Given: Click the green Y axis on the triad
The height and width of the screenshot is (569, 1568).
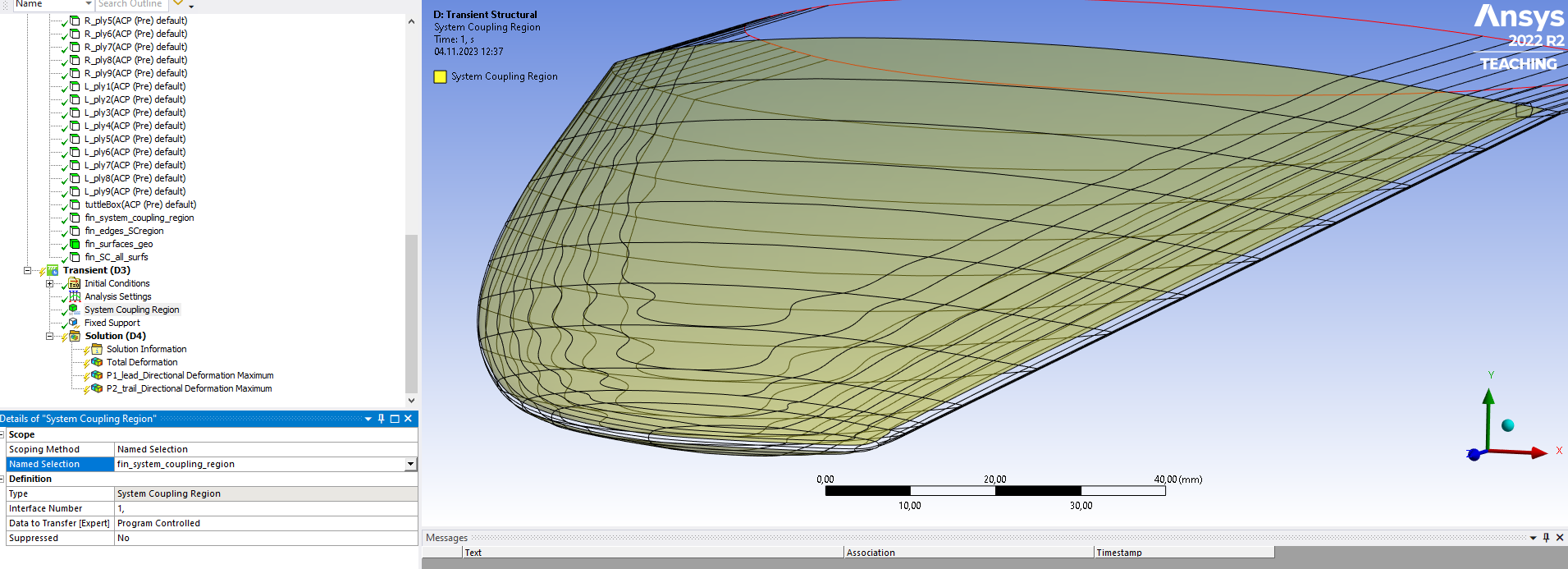Looking at the screenshot, I should pyautogui.click(x=1488, y=417).
